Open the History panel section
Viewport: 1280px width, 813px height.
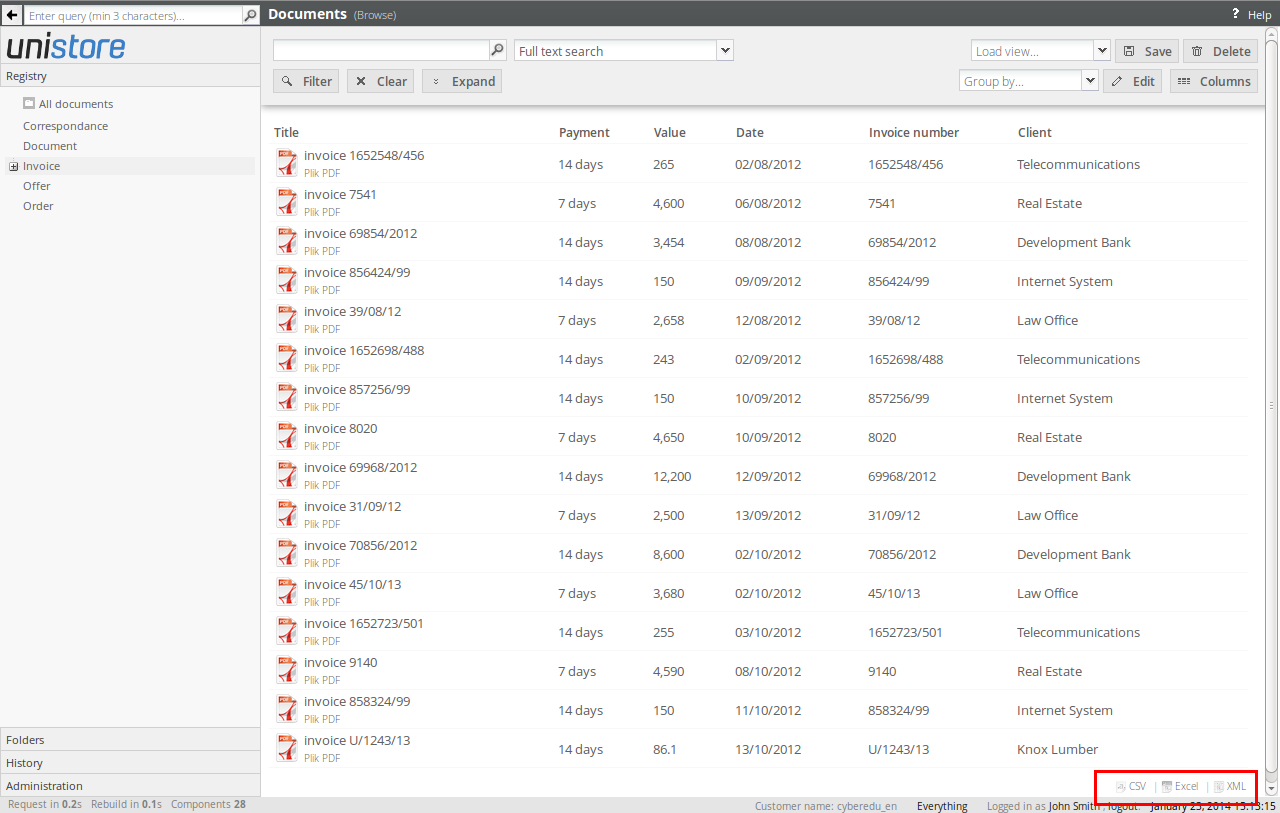click(x=130, y=763)
